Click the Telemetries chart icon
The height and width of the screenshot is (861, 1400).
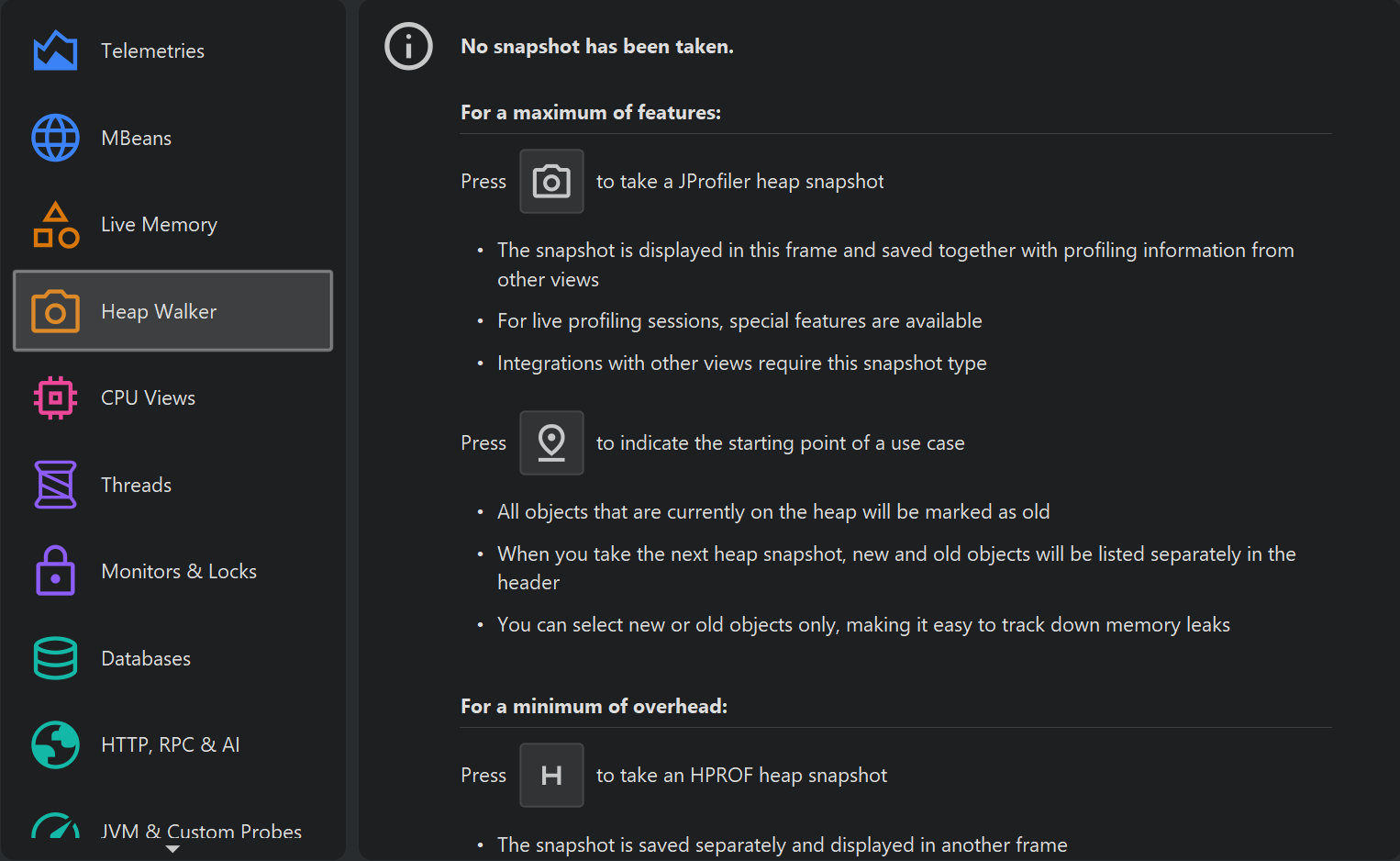coord(55,50)
